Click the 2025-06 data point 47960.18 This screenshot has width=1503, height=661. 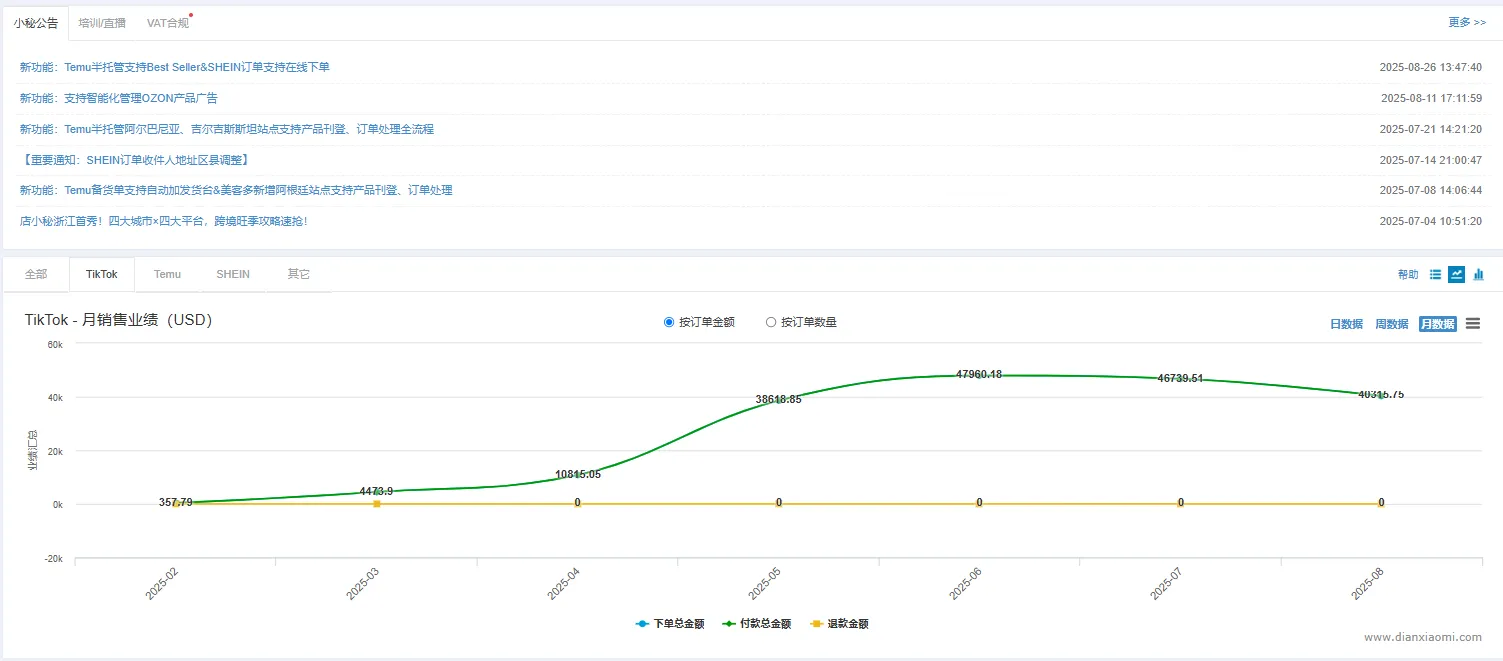point(979,376)
